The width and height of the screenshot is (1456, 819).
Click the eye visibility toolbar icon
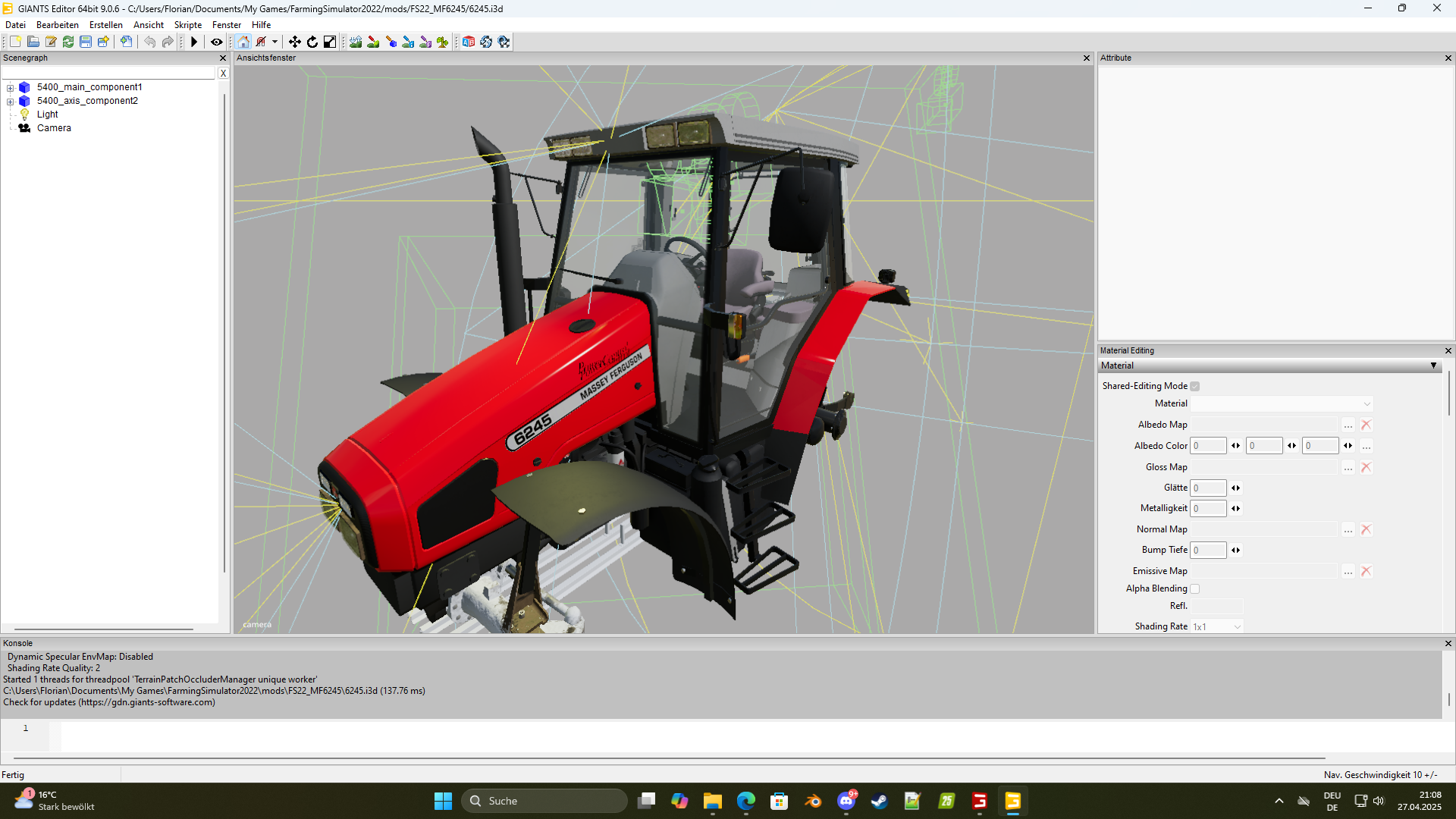coord(217,42)
